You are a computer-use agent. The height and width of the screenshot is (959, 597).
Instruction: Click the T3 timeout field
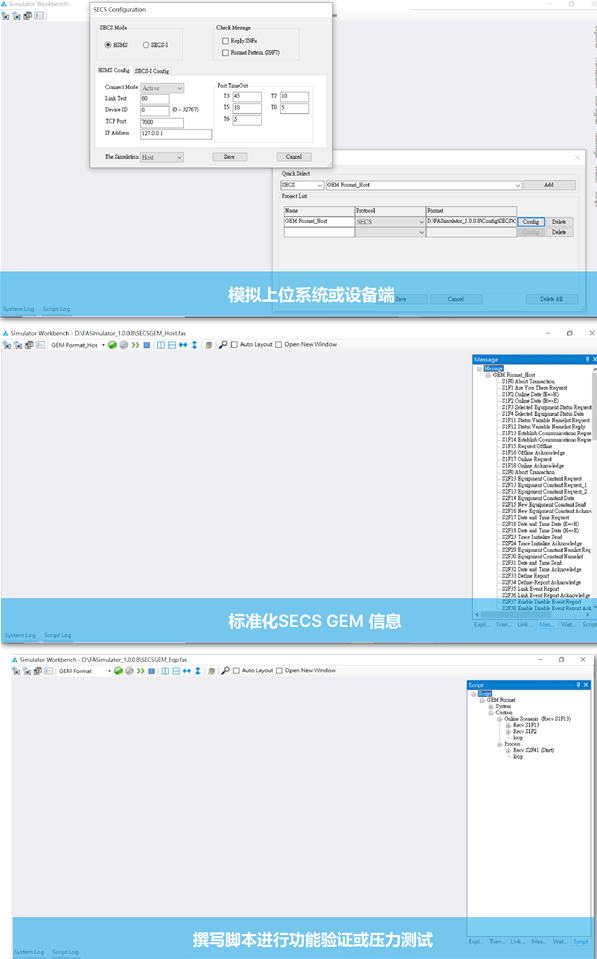point(247,97)
